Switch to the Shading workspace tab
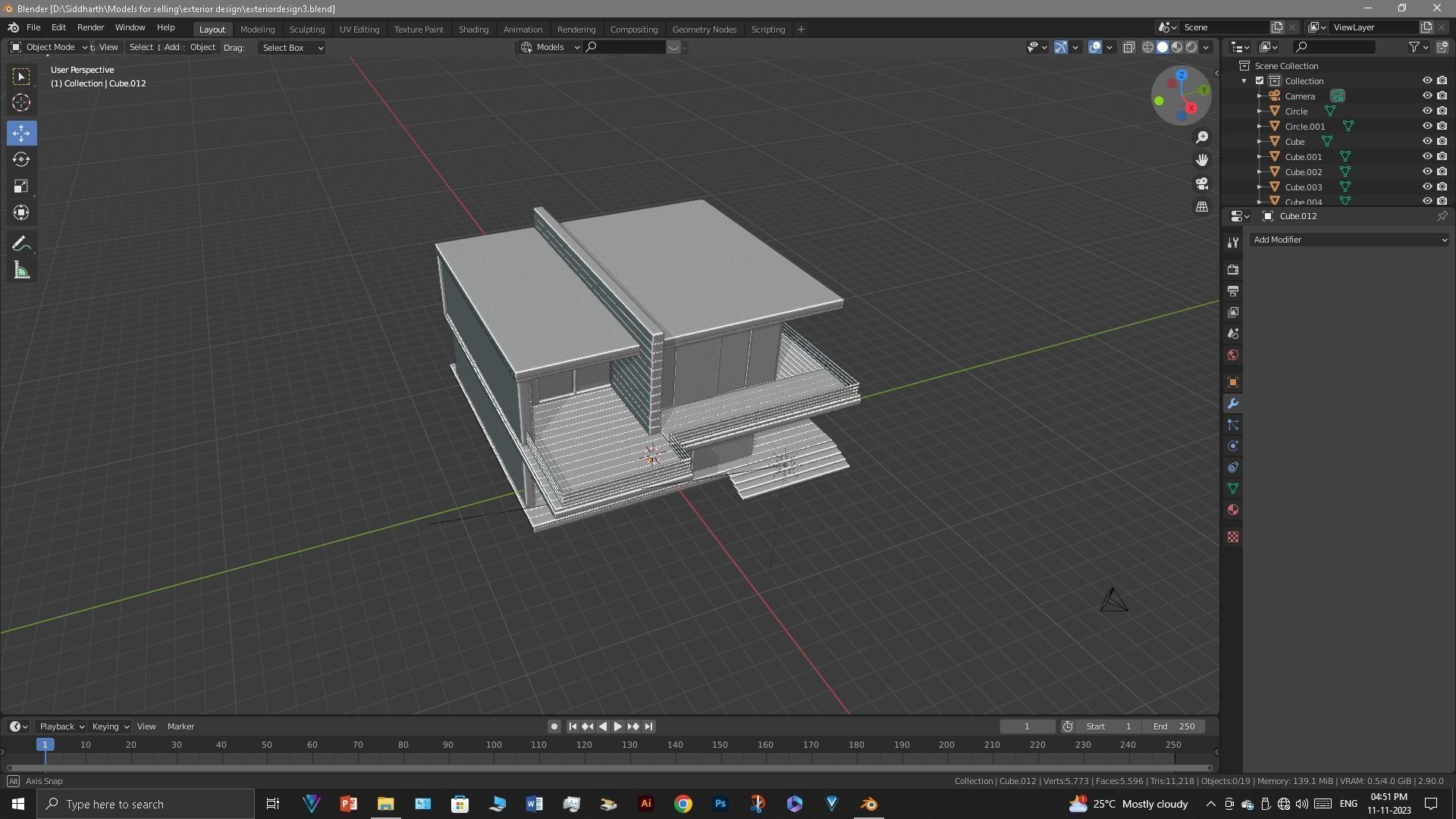This screenshot has width=1456, height=819. pos(473,29)
